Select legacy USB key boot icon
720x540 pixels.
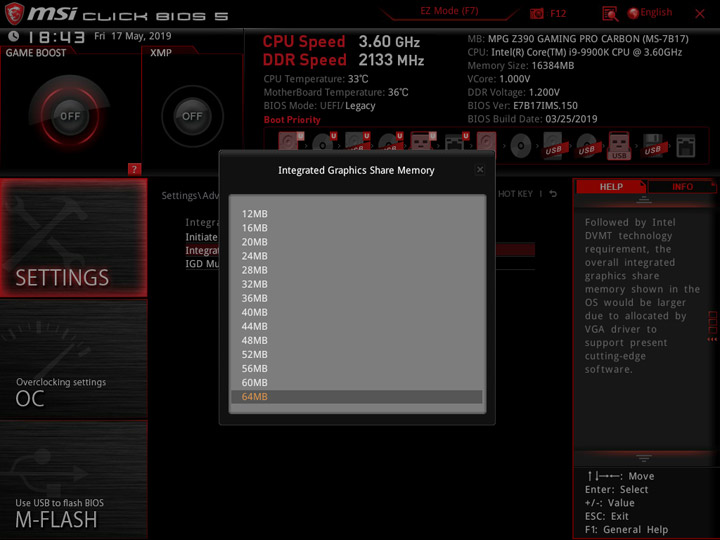click(619, 146)
